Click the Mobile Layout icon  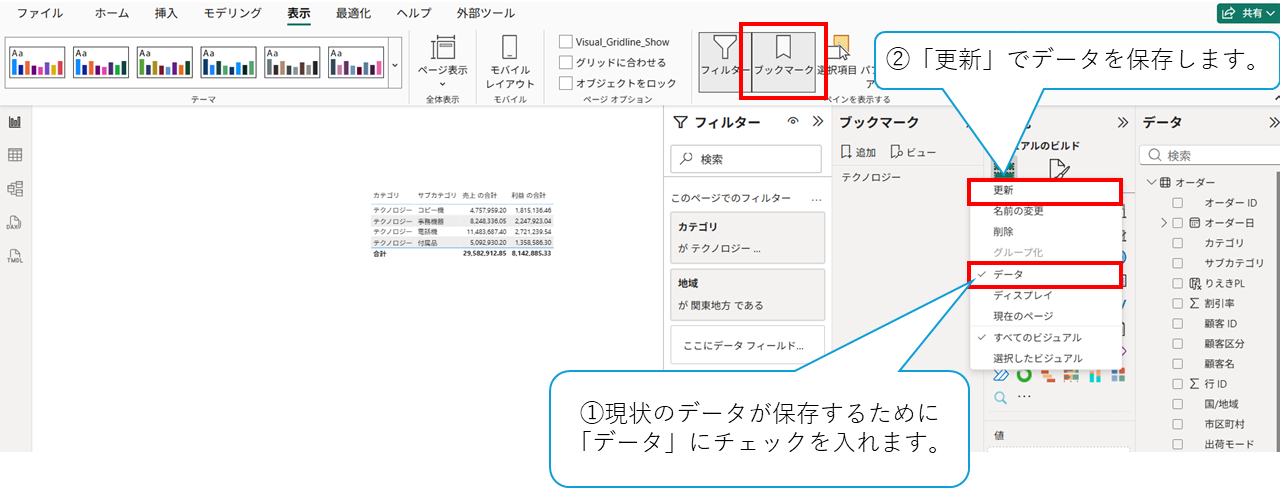[x=509, y=60]
